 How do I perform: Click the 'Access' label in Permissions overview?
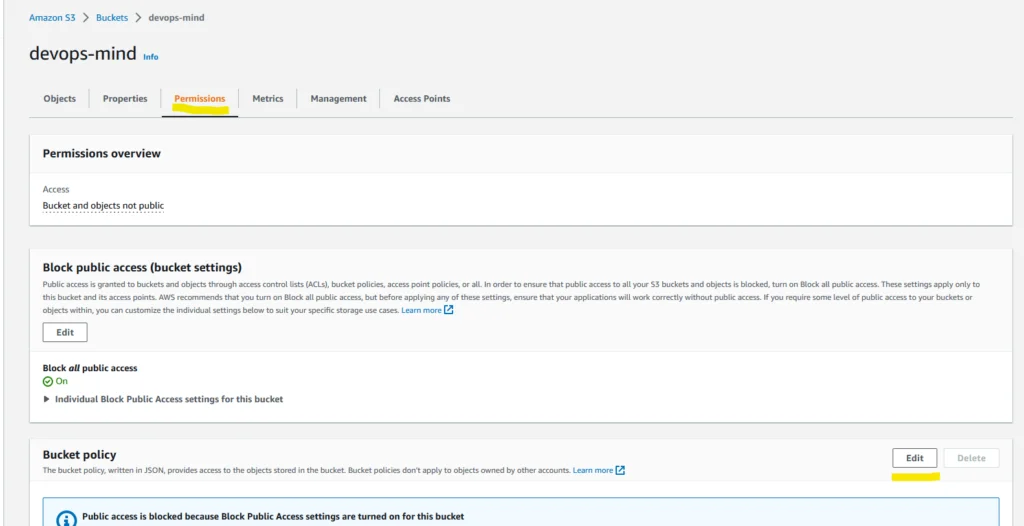pos(56,189)
